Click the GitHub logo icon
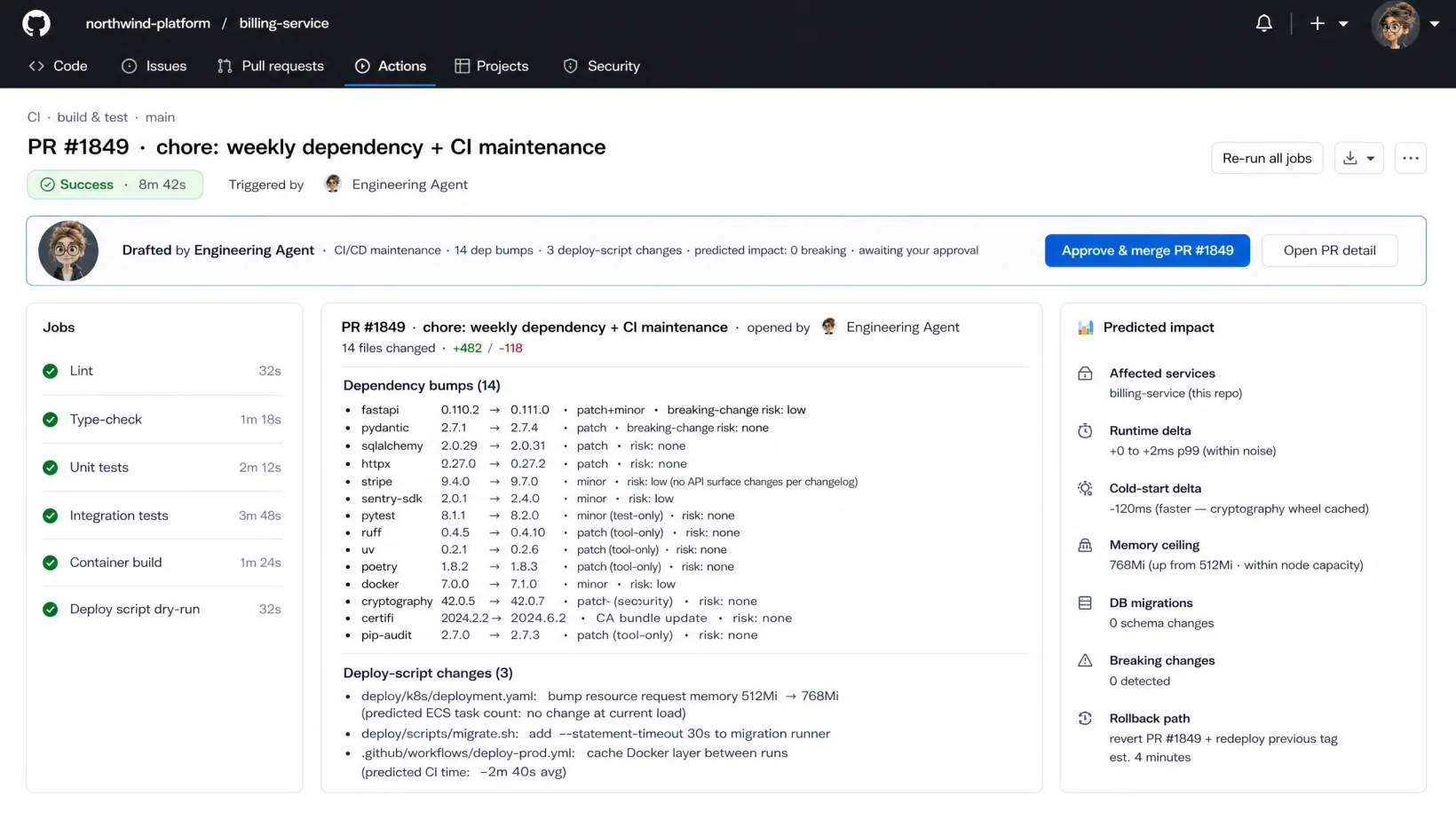 [x=36, y=24]
